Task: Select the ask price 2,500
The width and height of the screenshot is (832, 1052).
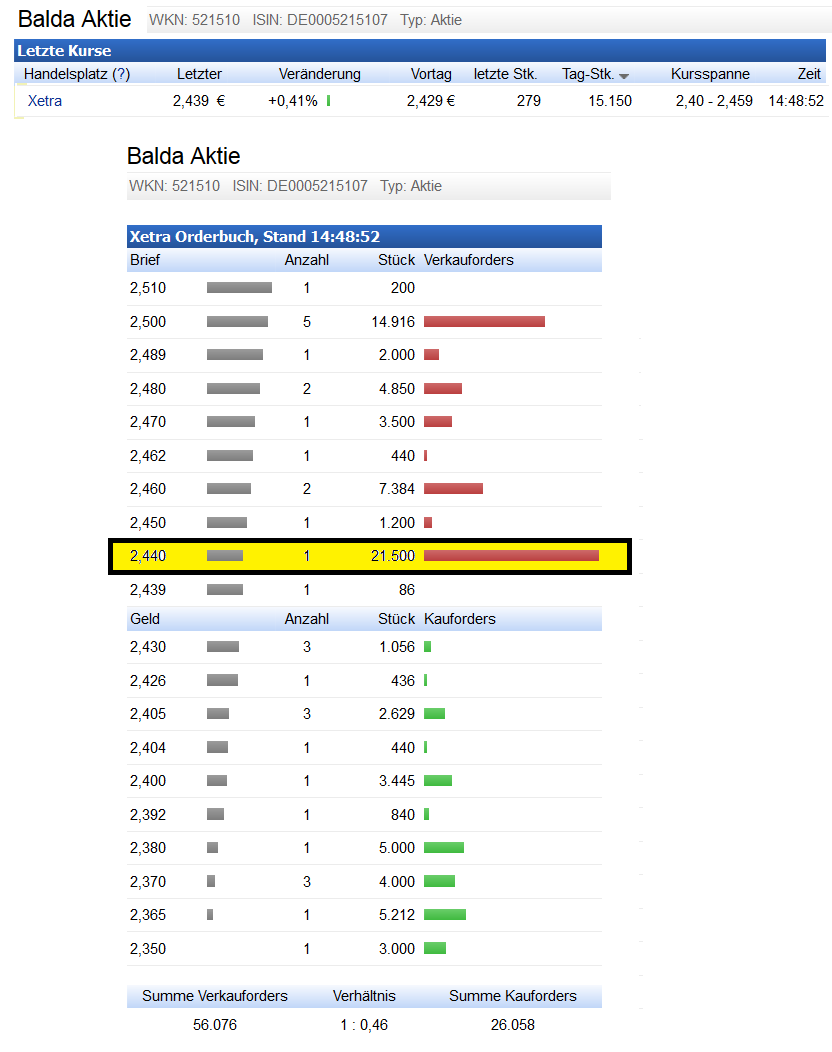Action: [x=148, y=322]
